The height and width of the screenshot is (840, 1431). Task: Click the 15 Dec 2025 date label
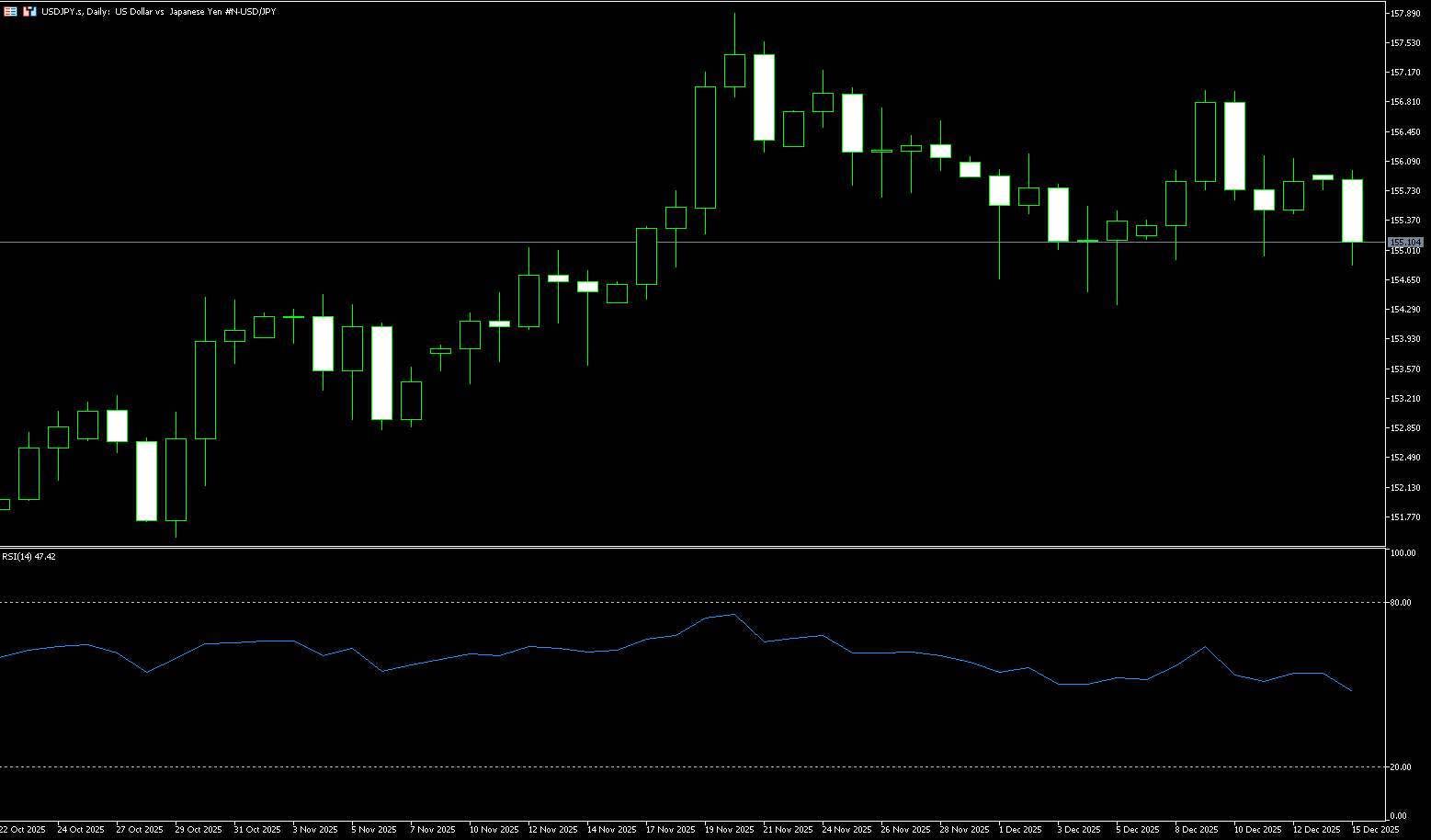coord(1375,830)
